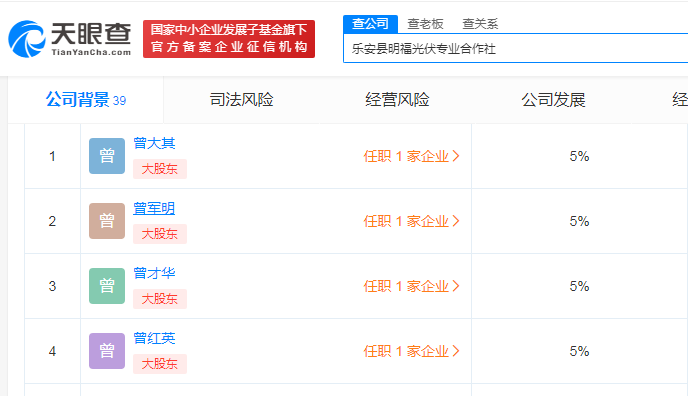688x396 pixels.
Task: Open the 司法风险 tab
Action: pos(241,100)
